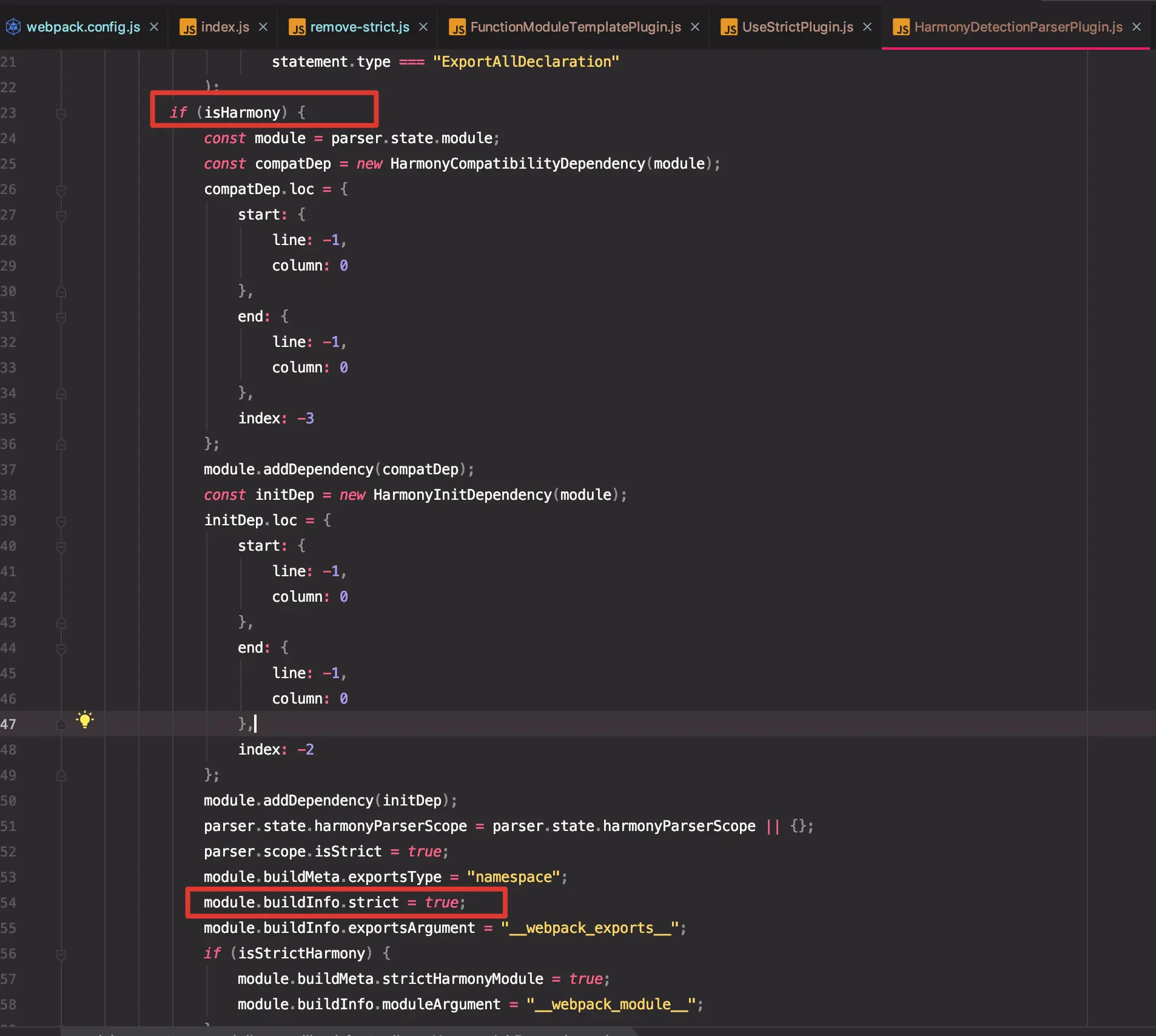Viewport: 1156px width, 1036px height.
Task: Click module.buildInfo.strict on line 54
Action: point(301,903)
